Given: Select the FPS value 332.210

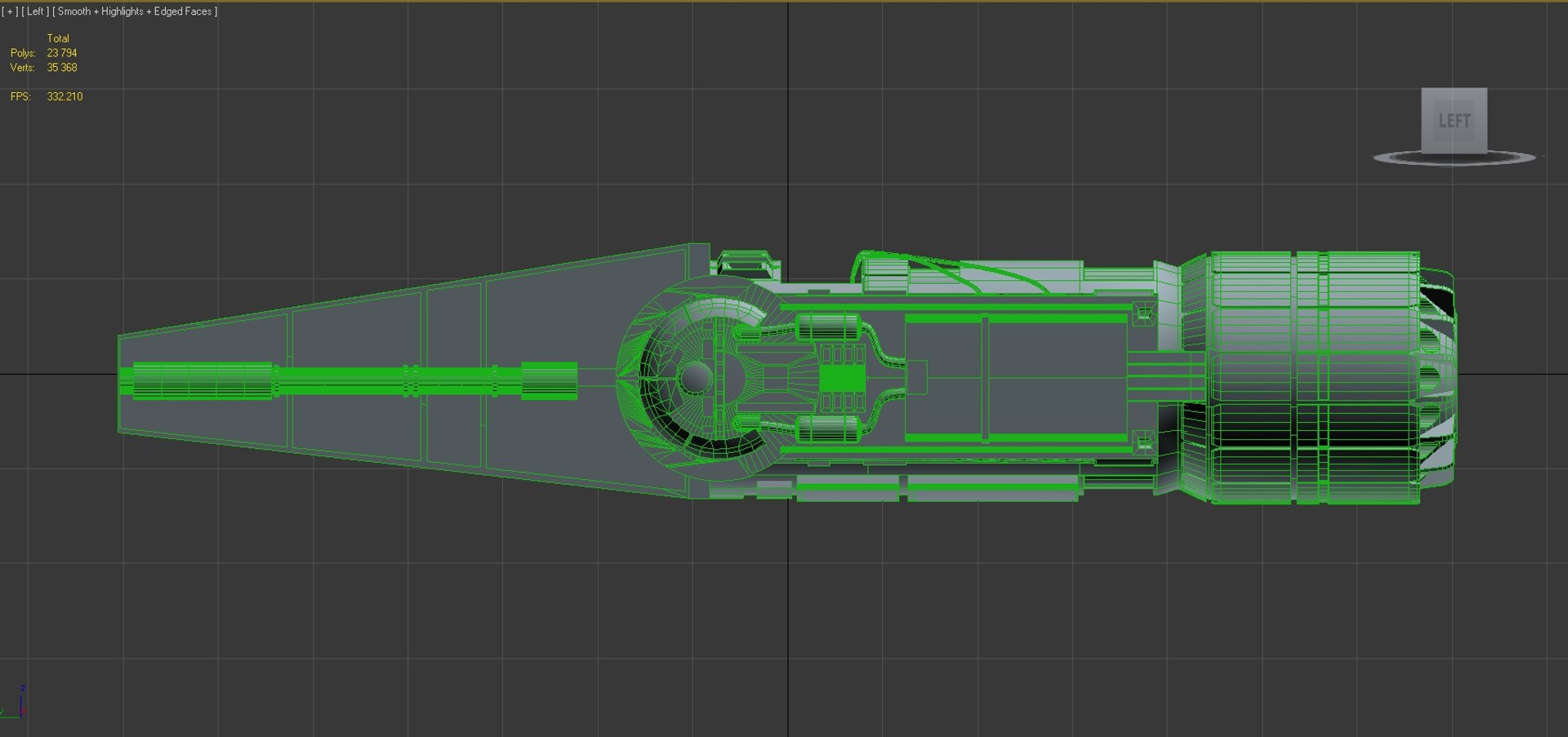Looking at the screenshot, I should pyautogui.click(x=65, y=96).
